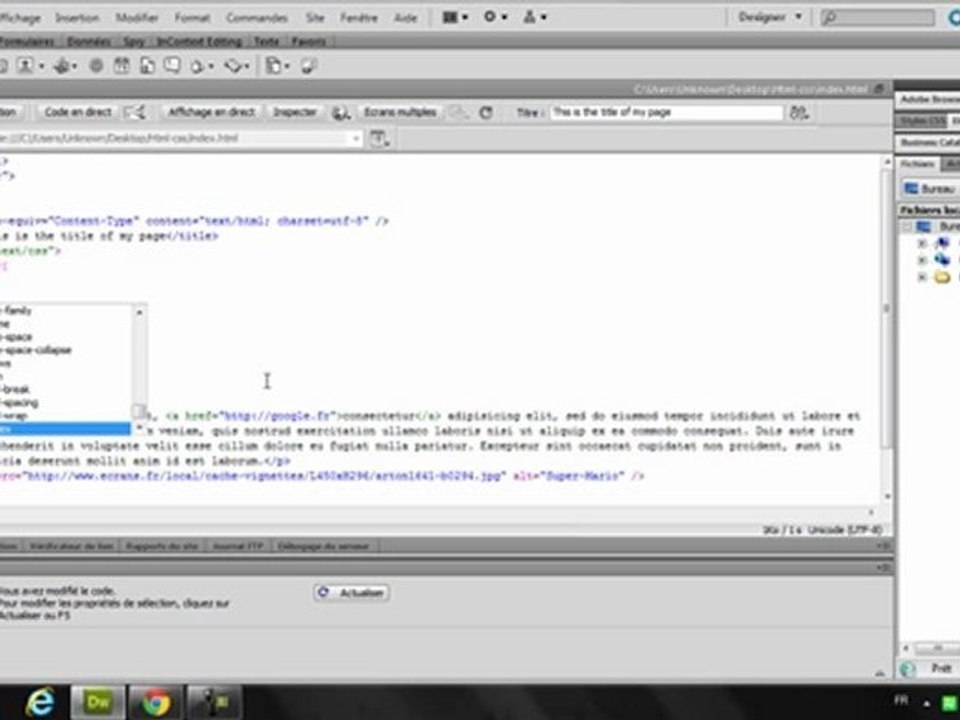The width and height of the screenshot is (960, 720).
Task: Switch to the Données insert tab
Action: coord(88,42)
